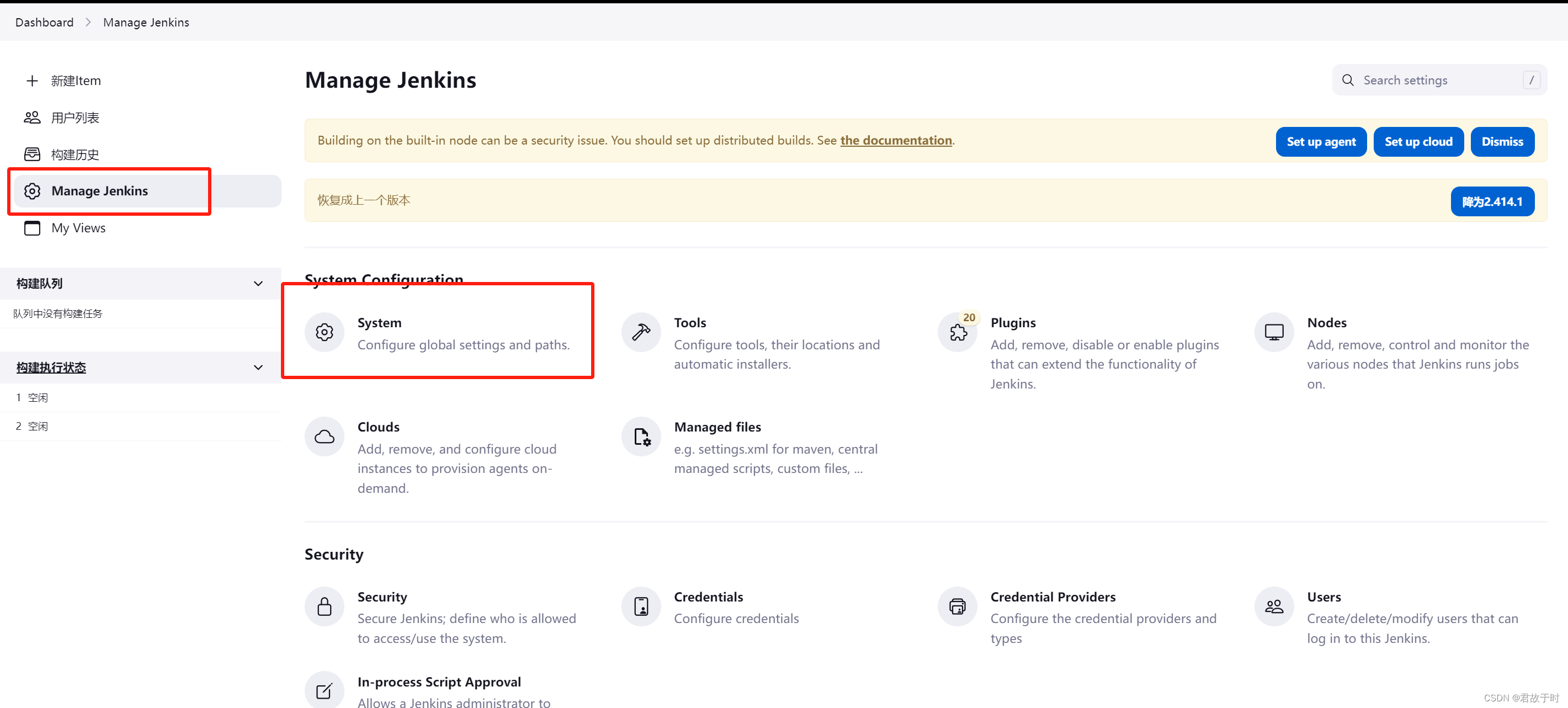Open the Nodes monitor icon
This screenshot has width=1568, height=708.
click(1274, 332)
